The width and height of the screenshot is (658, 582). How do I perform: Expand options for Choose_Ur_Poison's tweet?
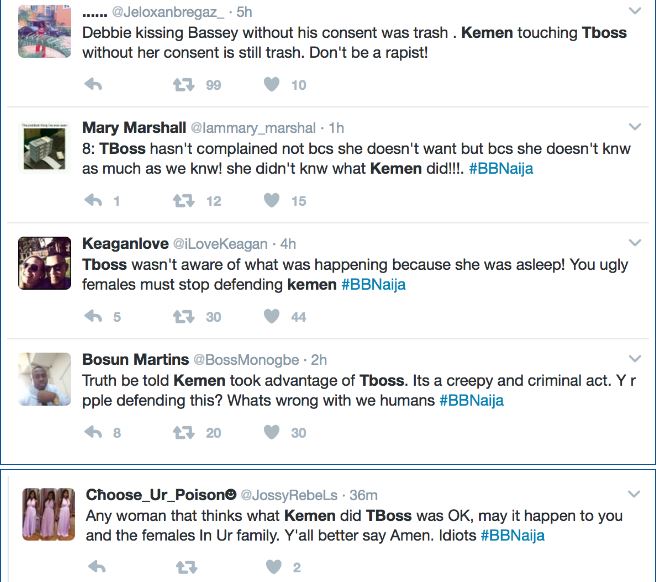[634, 494]
